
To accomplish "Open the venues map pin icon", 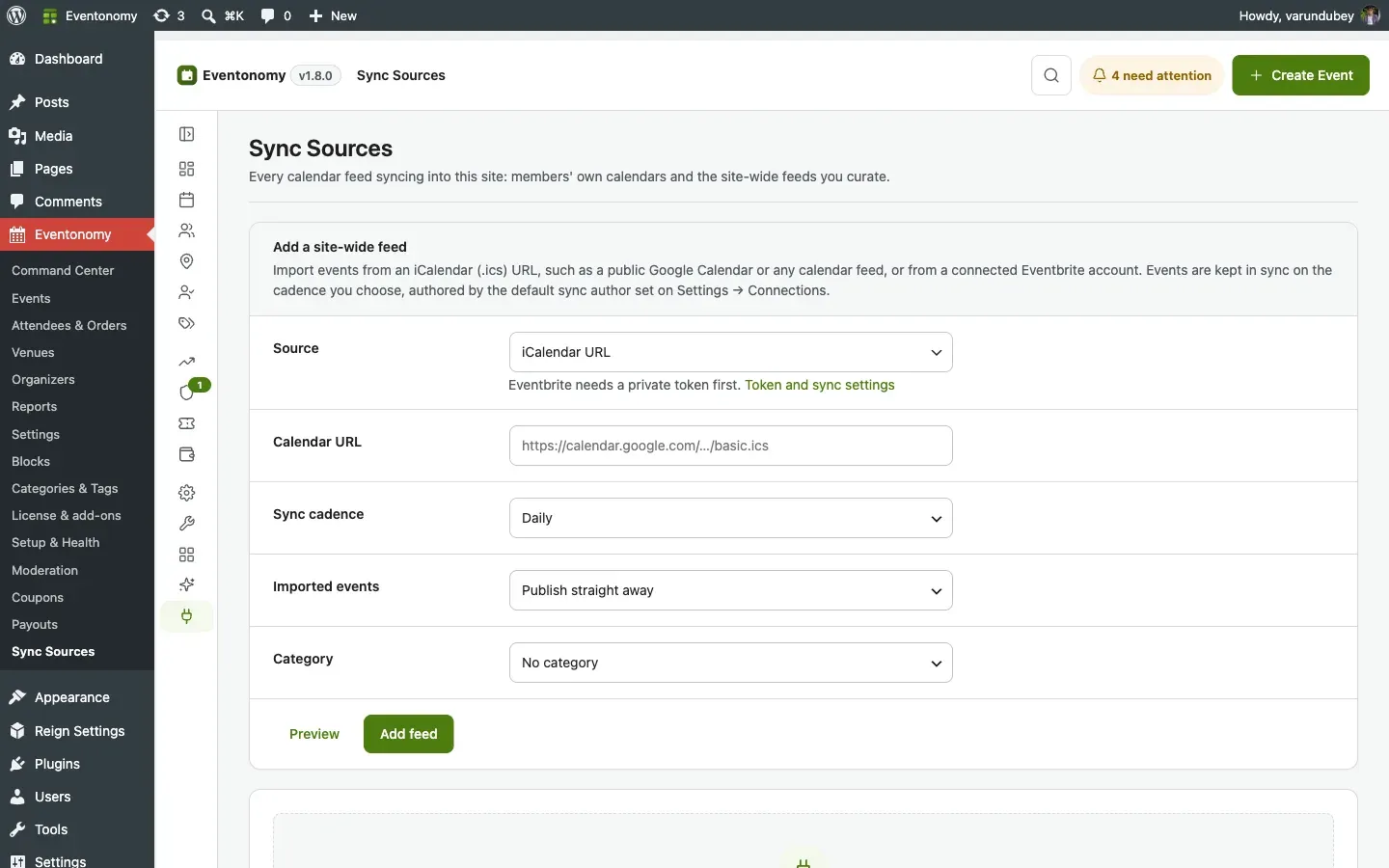I will tap(187, 261).
